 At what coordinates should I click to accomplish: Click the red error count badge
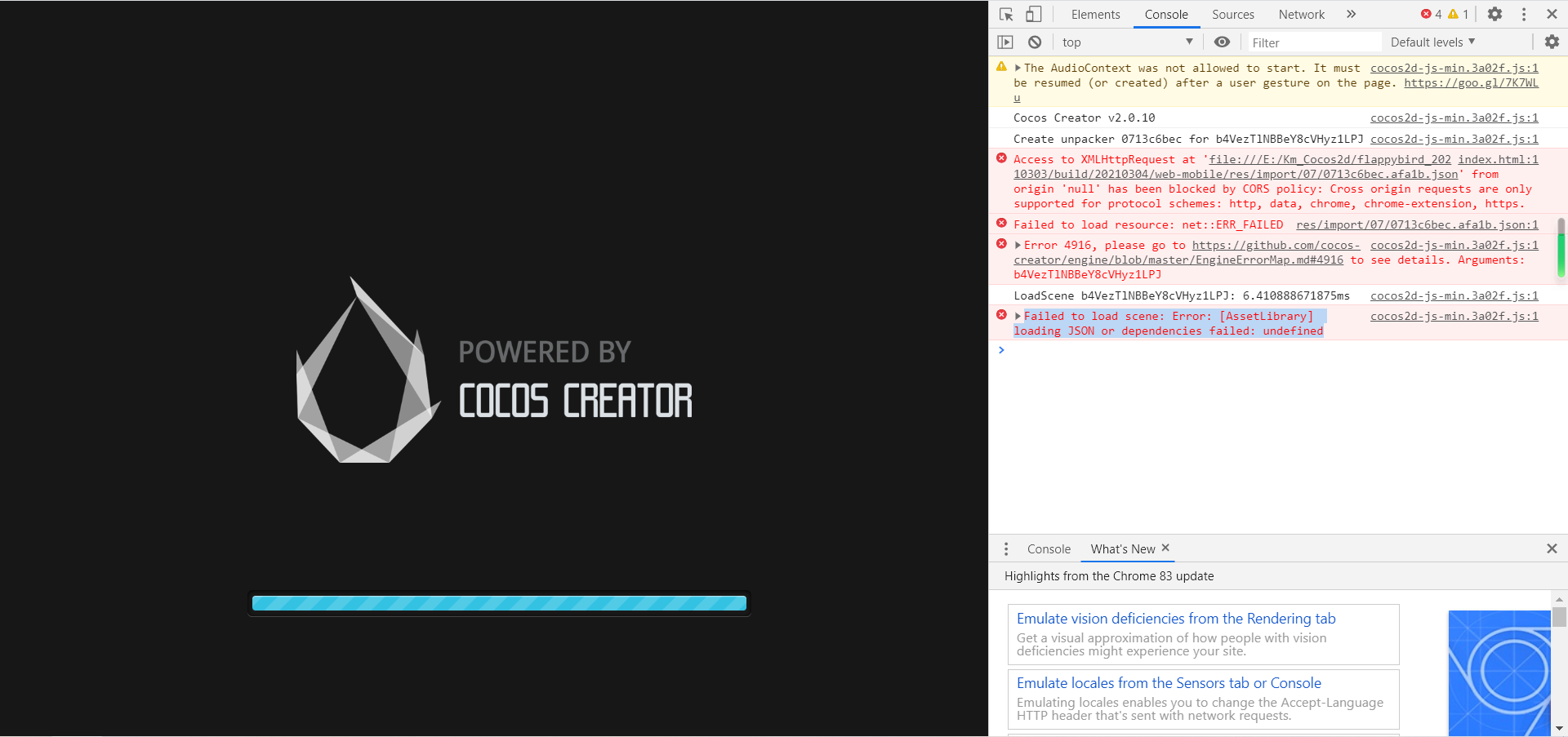(x=1431, y=14)
